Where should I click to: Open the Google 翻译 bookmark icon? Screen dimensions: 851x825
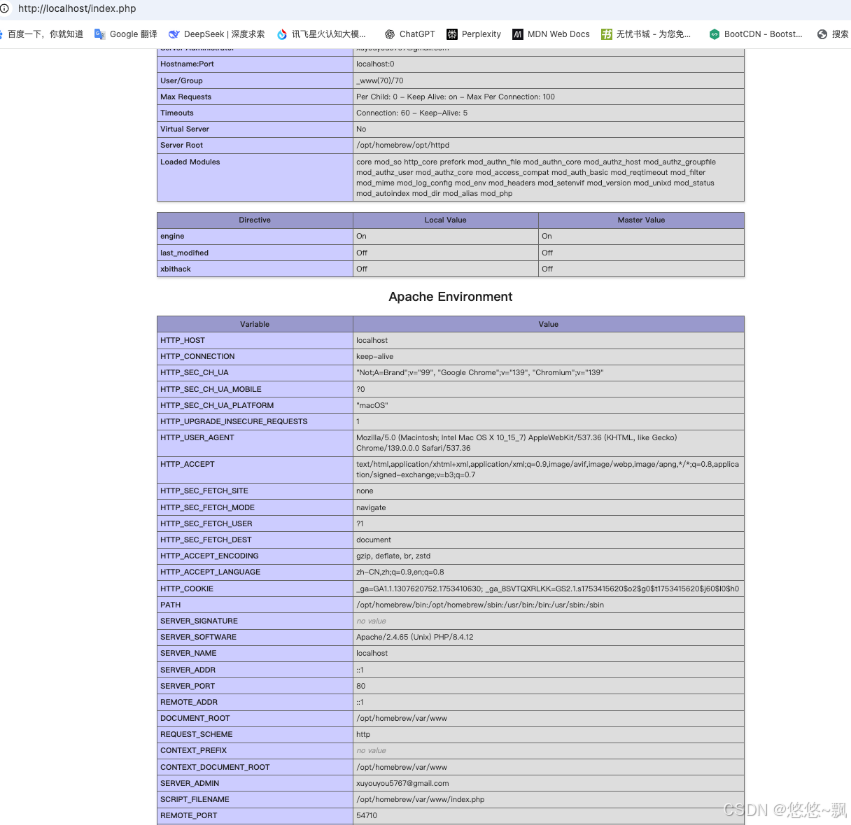tap(100, 34)
